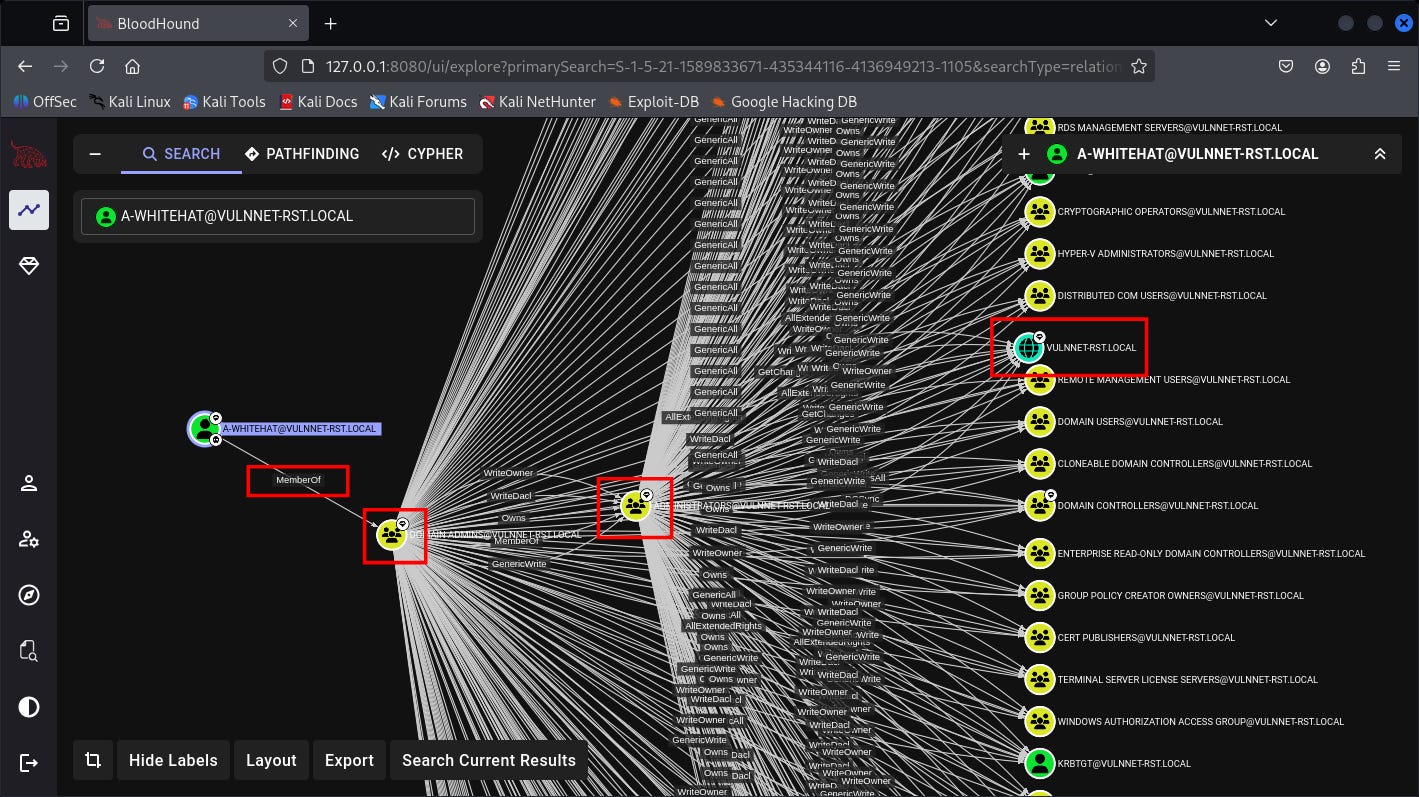
Task: Open the documentation file-search icon
Action: coord(29,652)
